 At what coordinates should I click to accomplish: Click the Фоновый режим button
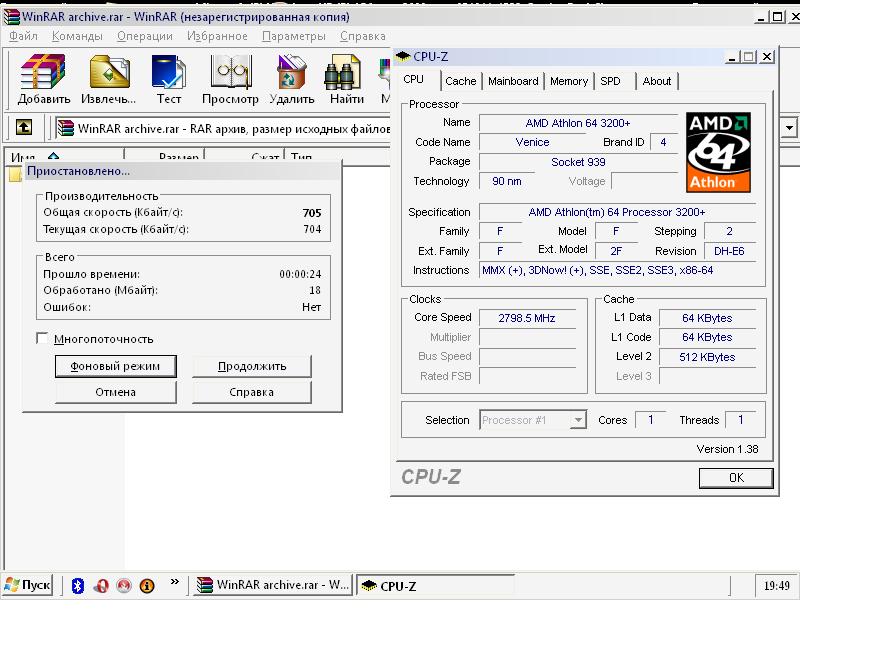point(115,366)
